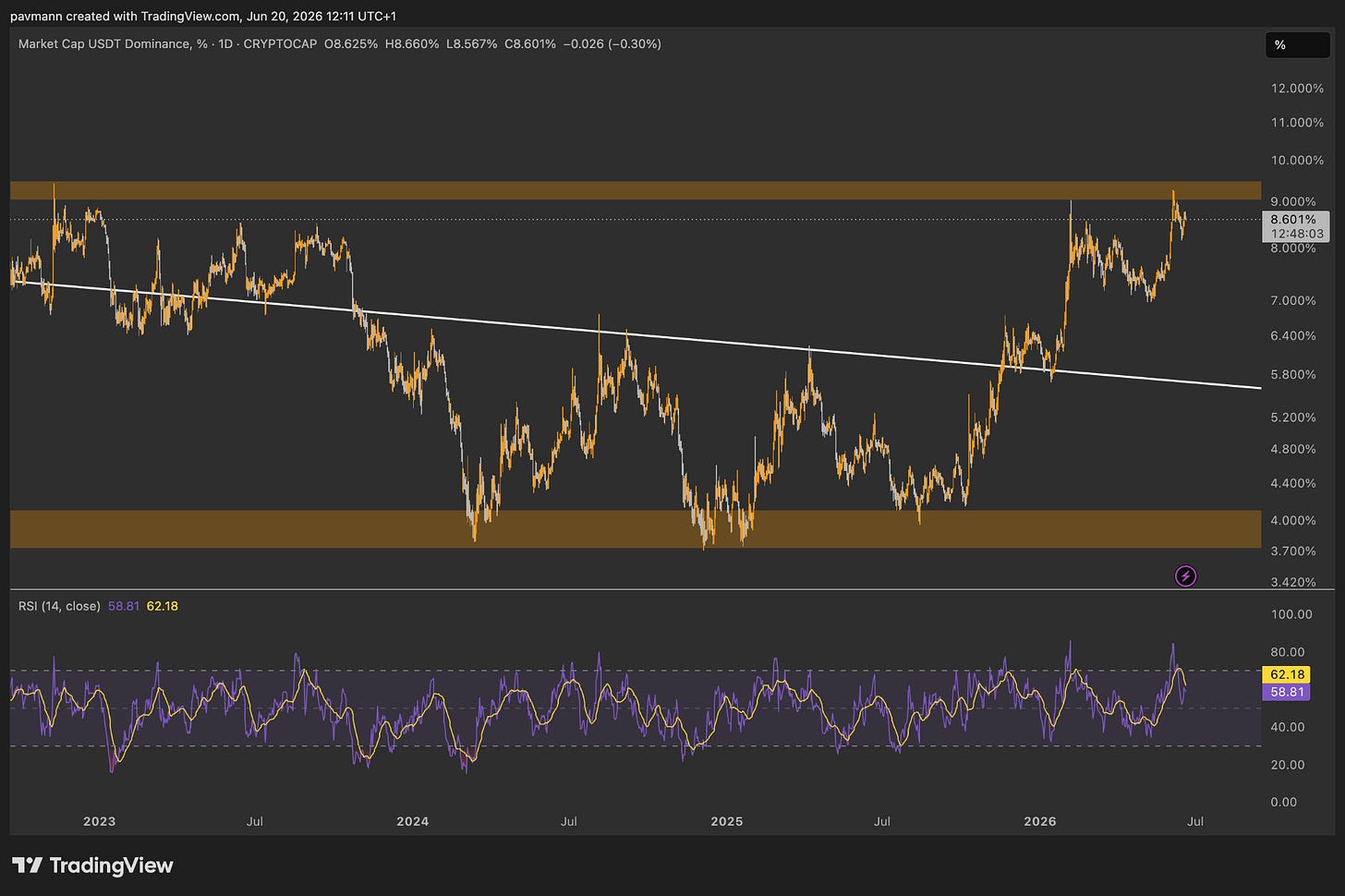Image resolution: width=1345 pixels, height=896 pixels.
Task: Click the 9.000% price axis label
Action: tap(1293, 202)
